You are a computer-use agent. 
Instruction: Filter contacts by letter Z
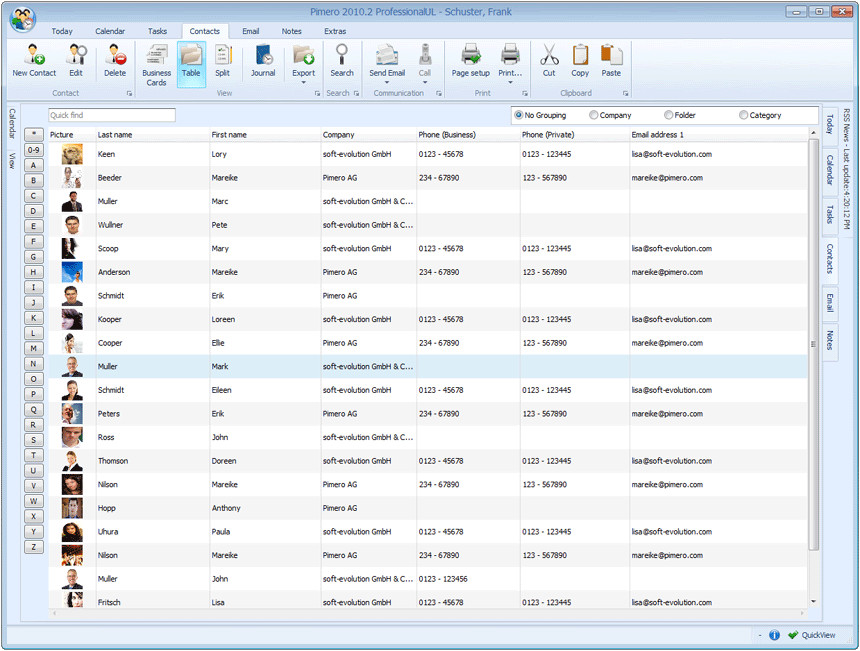pyautogui.click(x=33, y=547)
